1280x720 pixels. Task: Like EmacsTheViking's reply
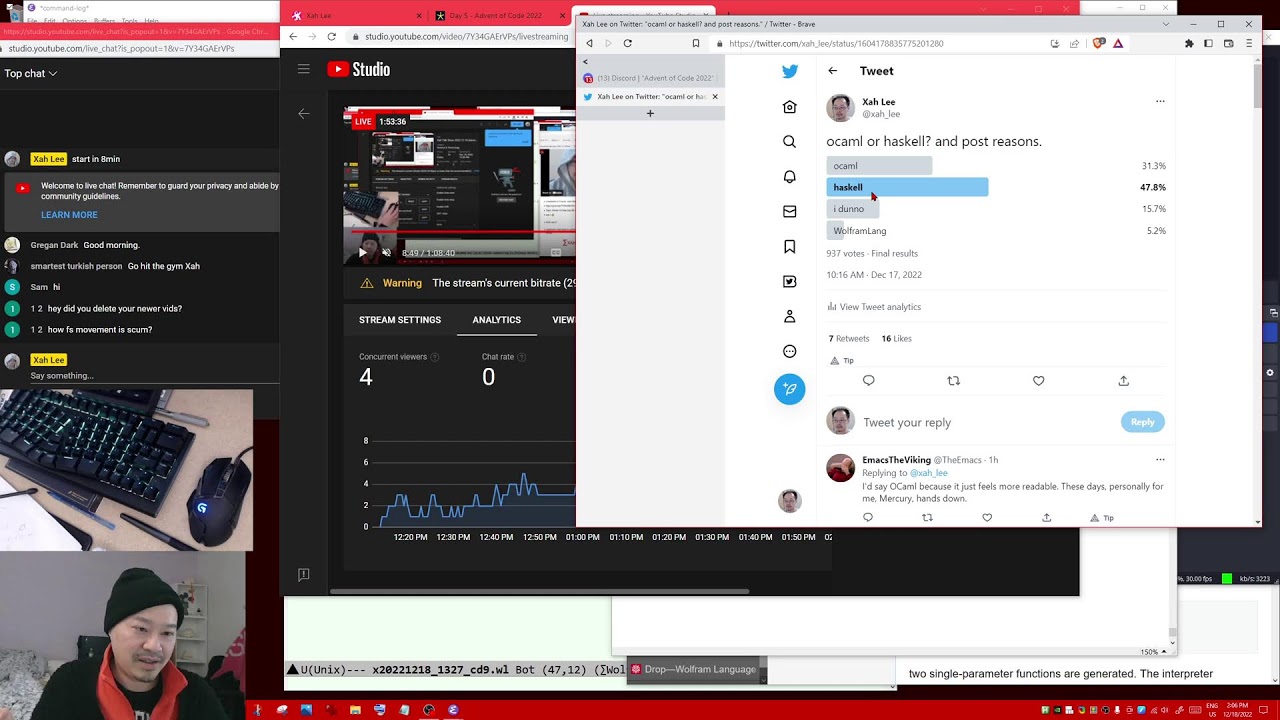tap(987, 518)
